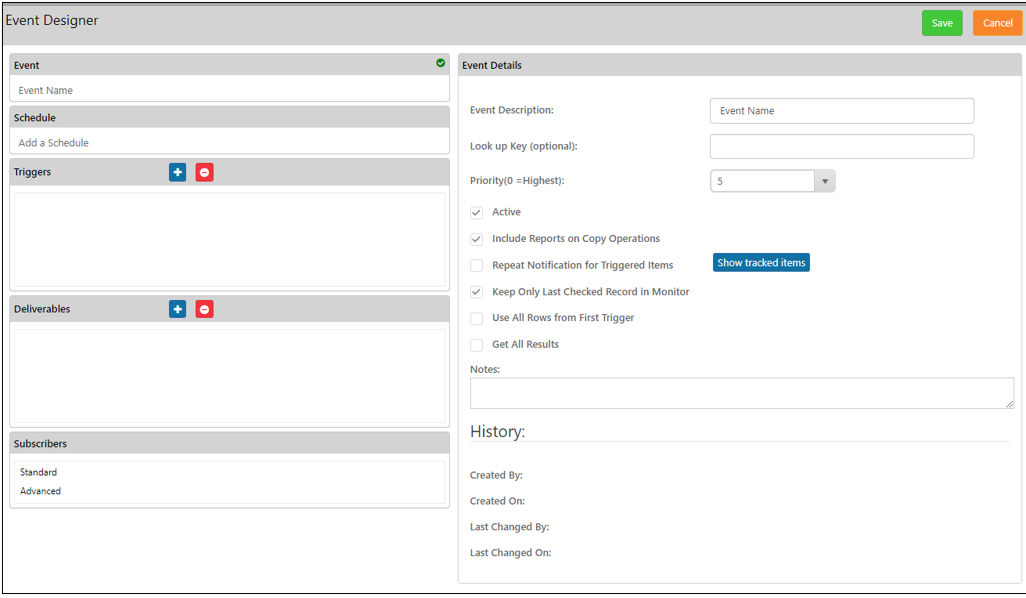Open the Priority dropdown arrow

point(824,181)
